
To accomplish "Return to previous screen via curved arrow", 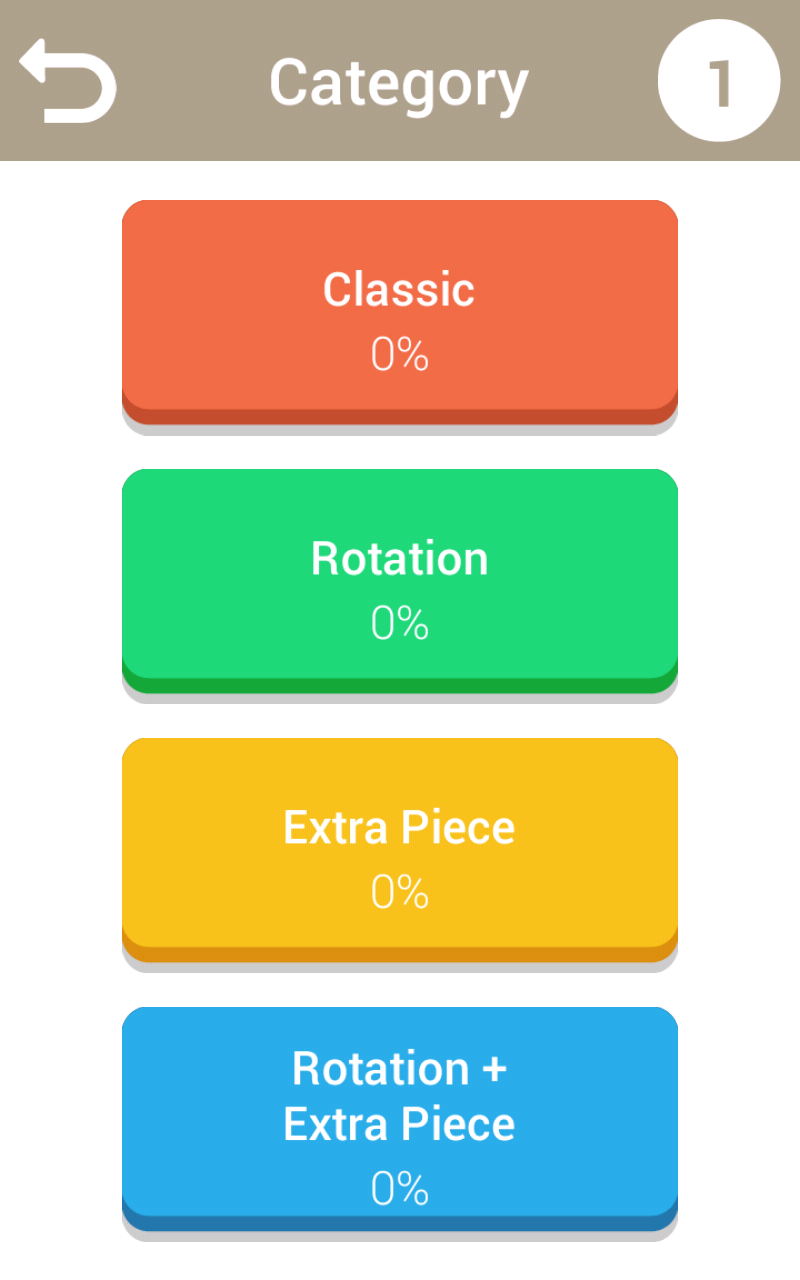I will [68, 81].
